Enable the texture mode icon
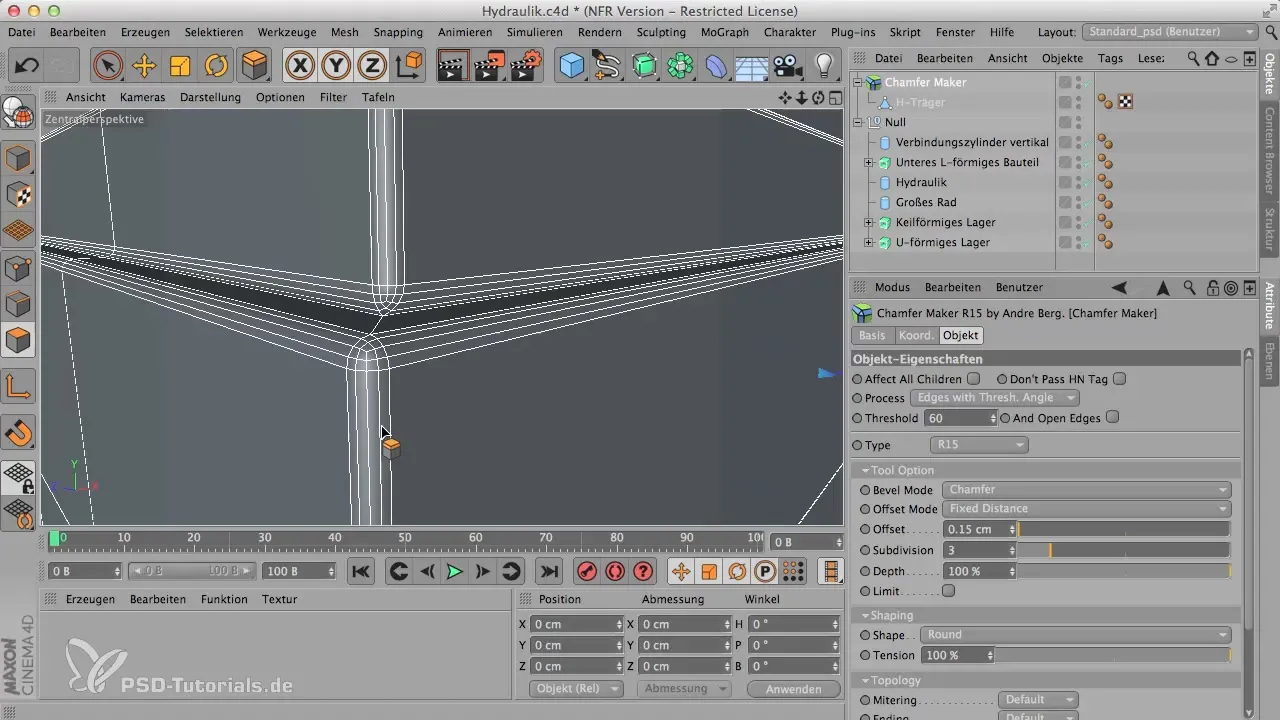 pos(18,195)
